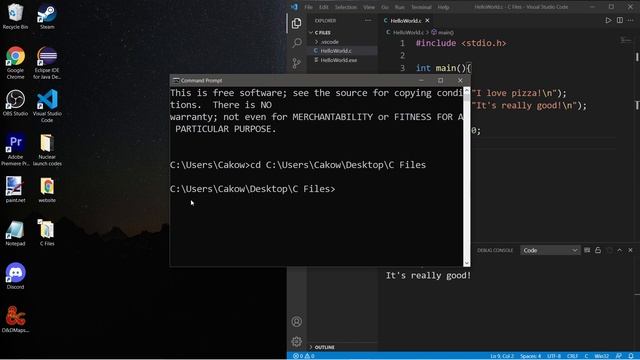
Task: Select Visual Studio Code desktop icon
Action: click(47, 106)
